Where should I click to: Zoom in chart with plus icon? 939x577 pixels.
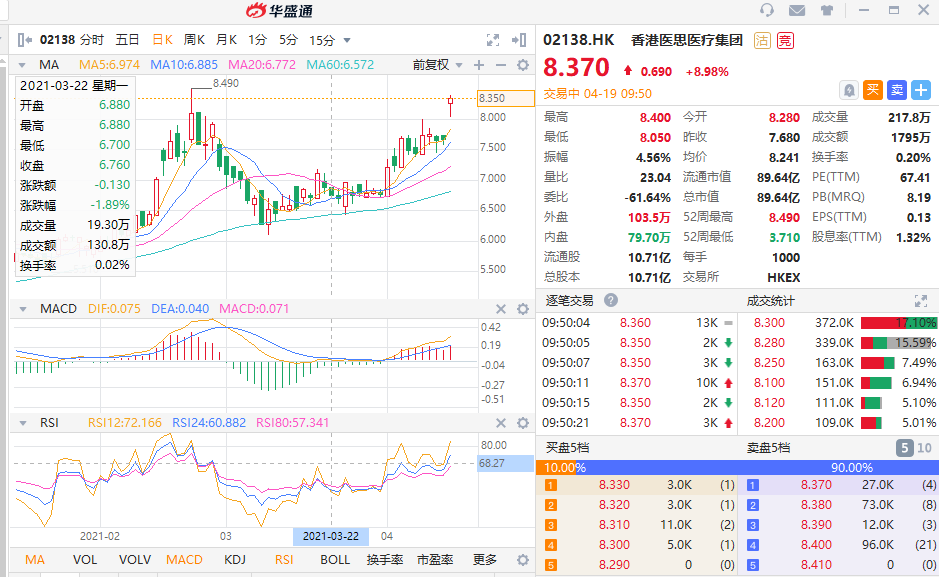tap(479, 65)
